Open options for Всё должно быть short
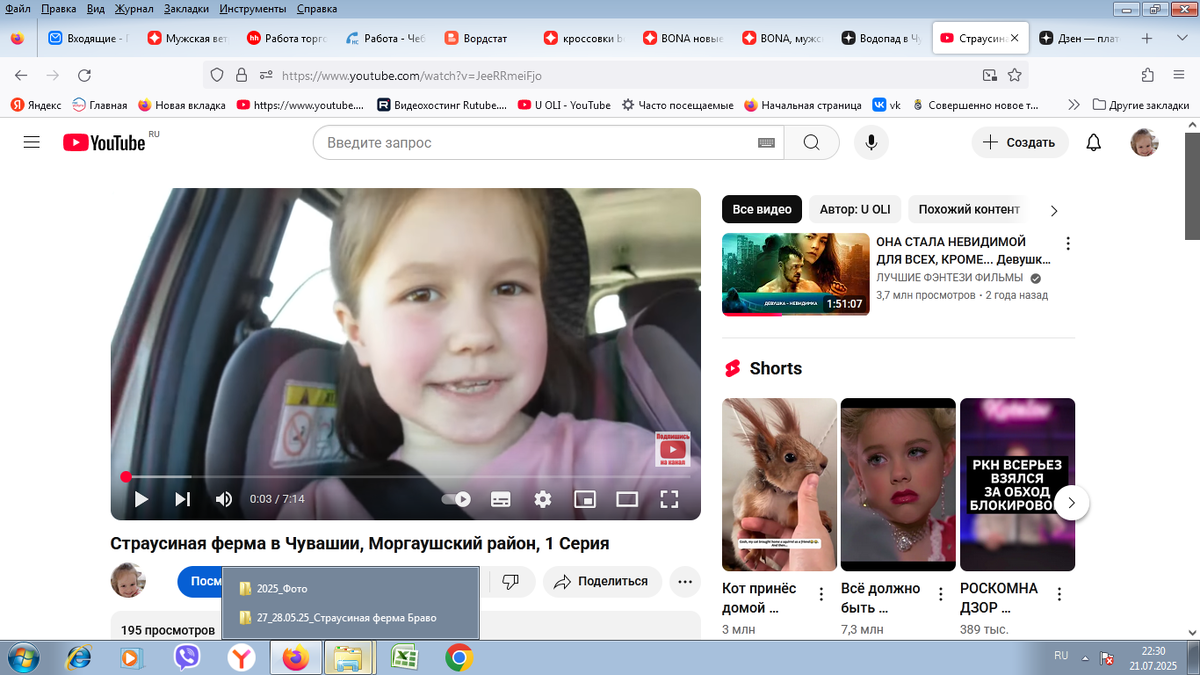1200x675 pixels. pos(941,594)
